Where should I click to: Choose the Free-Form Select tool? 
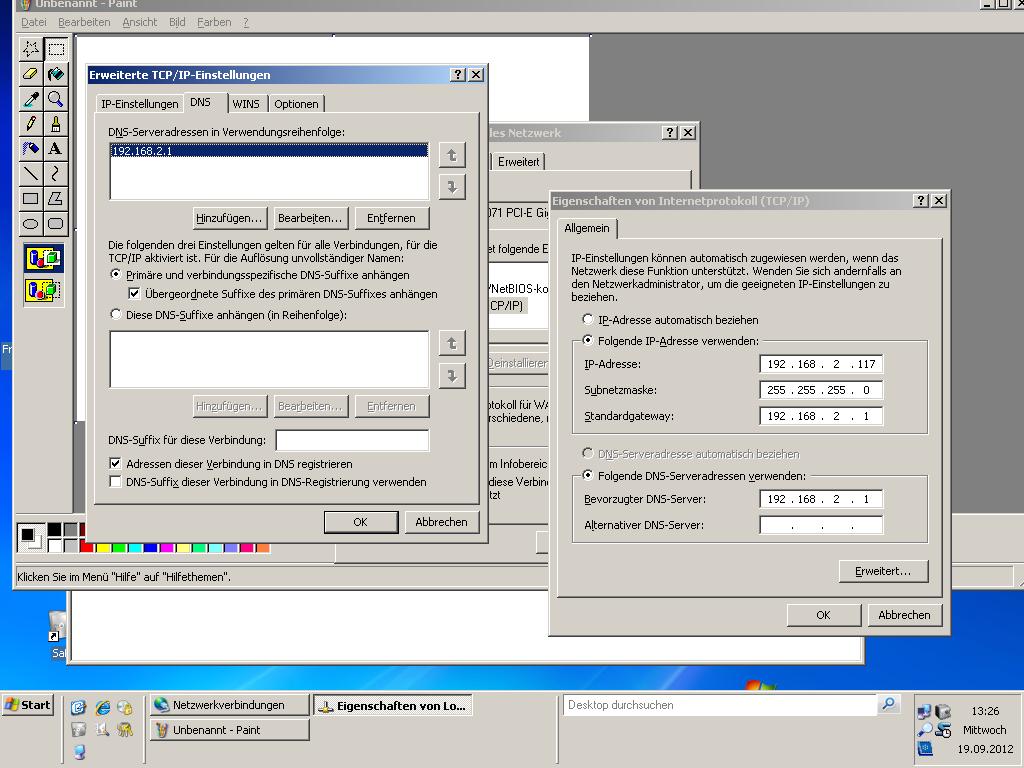pyautogui.click(x=30, y=48)
